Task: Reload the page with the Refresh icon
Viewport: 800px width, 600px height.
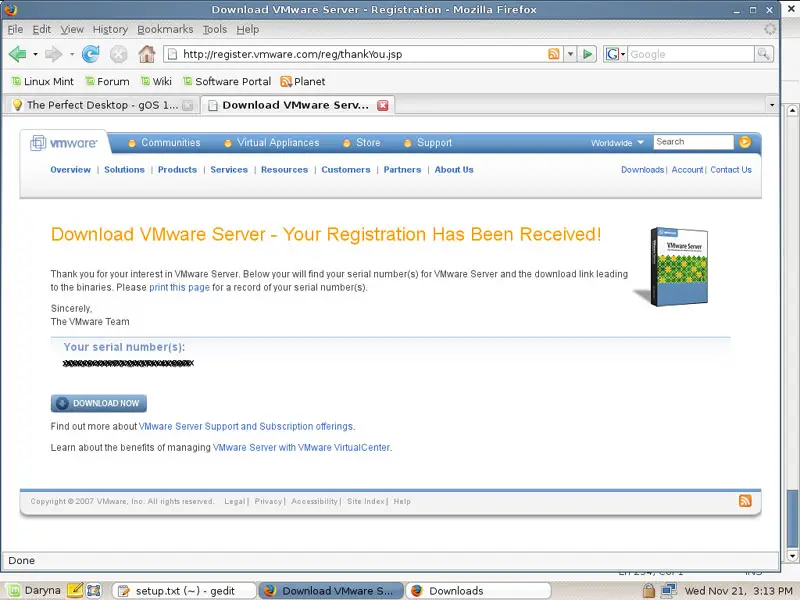Action: point(91,54)
